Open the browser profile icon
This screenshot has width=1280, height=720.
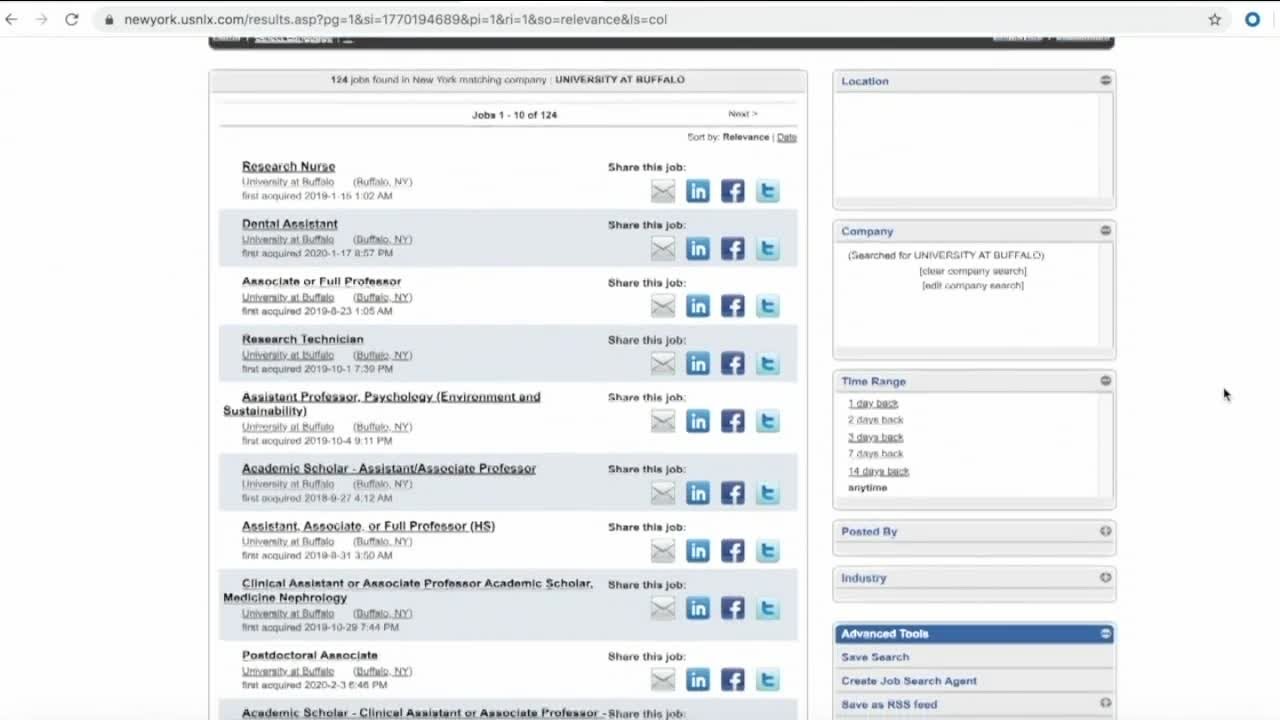(1252, 19)
